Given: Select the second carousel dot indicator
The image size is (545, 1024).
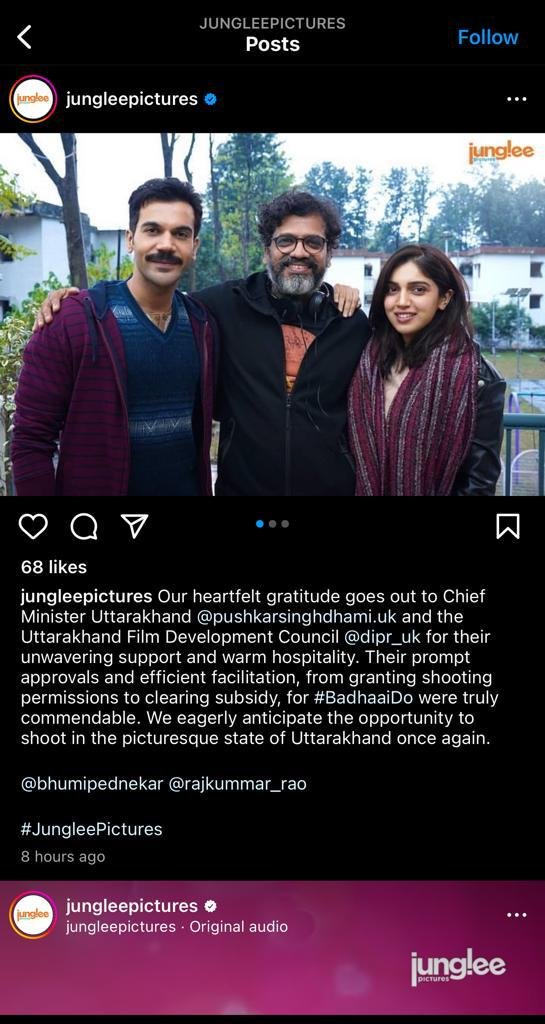Looking at the screenshot, I should click(273, 524).
